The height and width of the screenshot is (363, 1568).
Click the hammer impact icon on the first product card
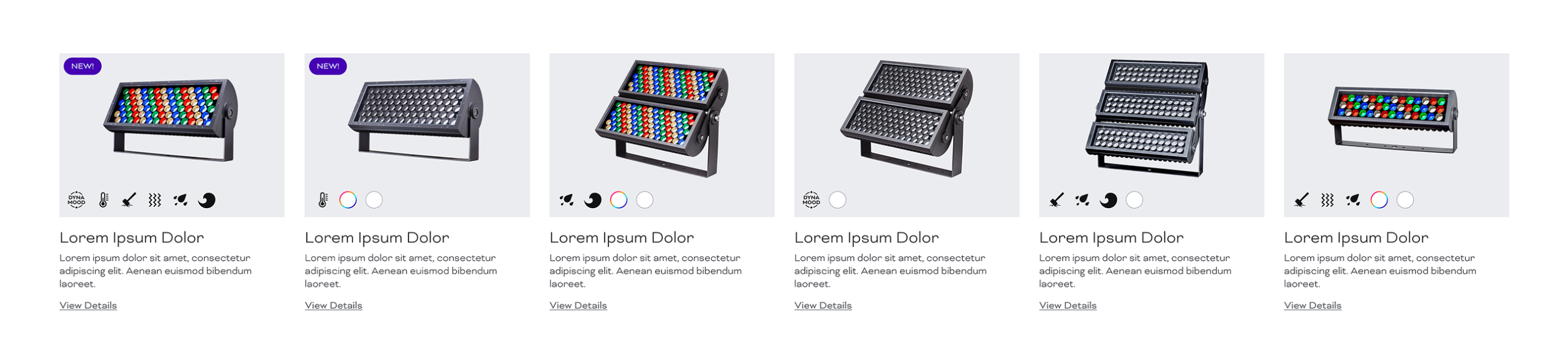pyautogui.click(x=129, y=200)
